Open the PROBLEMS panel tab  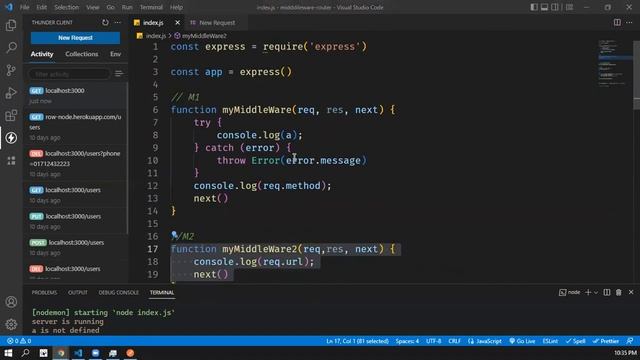(44, 292)
